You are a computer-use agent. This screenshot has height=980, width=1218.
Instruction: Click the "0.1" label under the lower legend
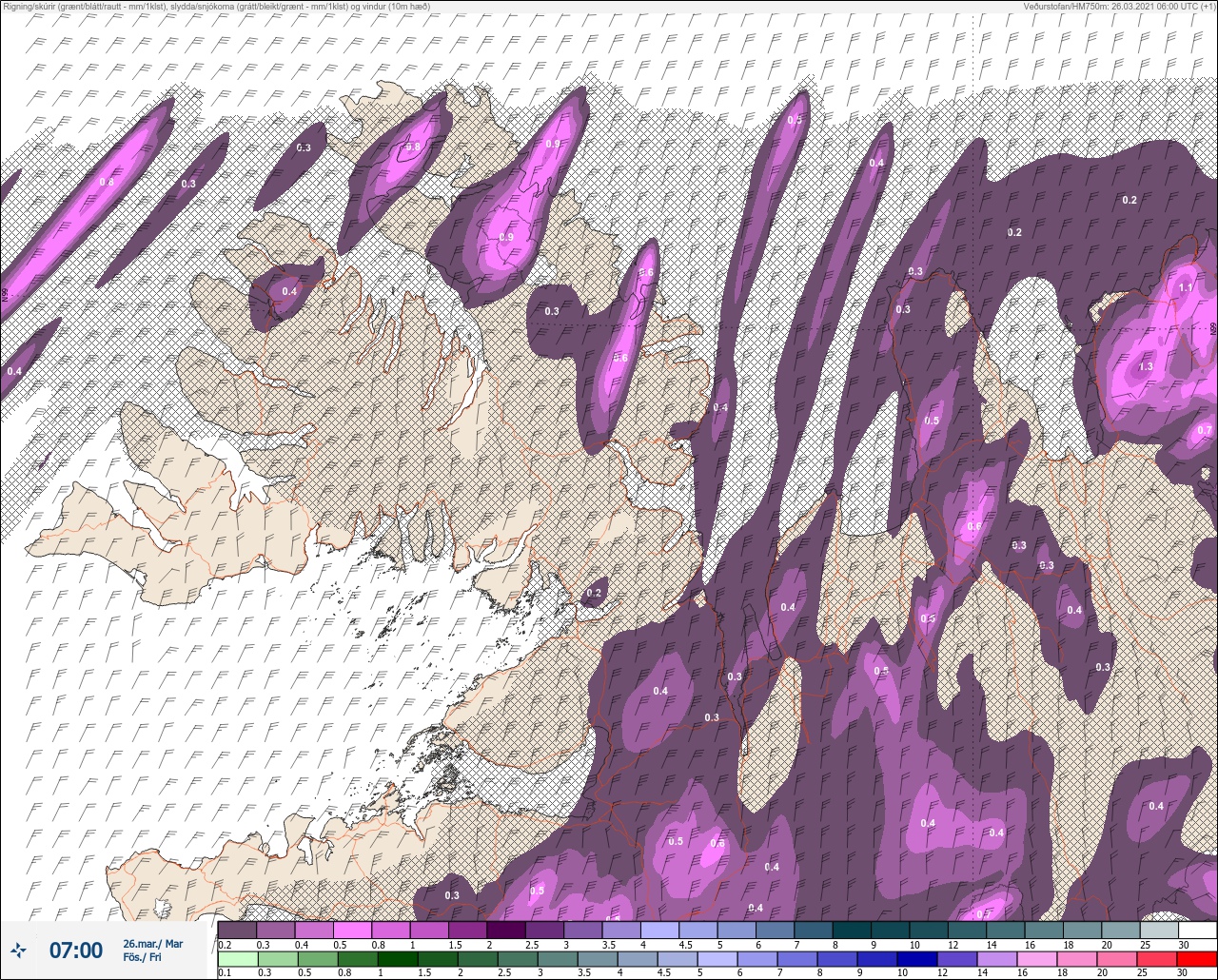pos(225,973)
